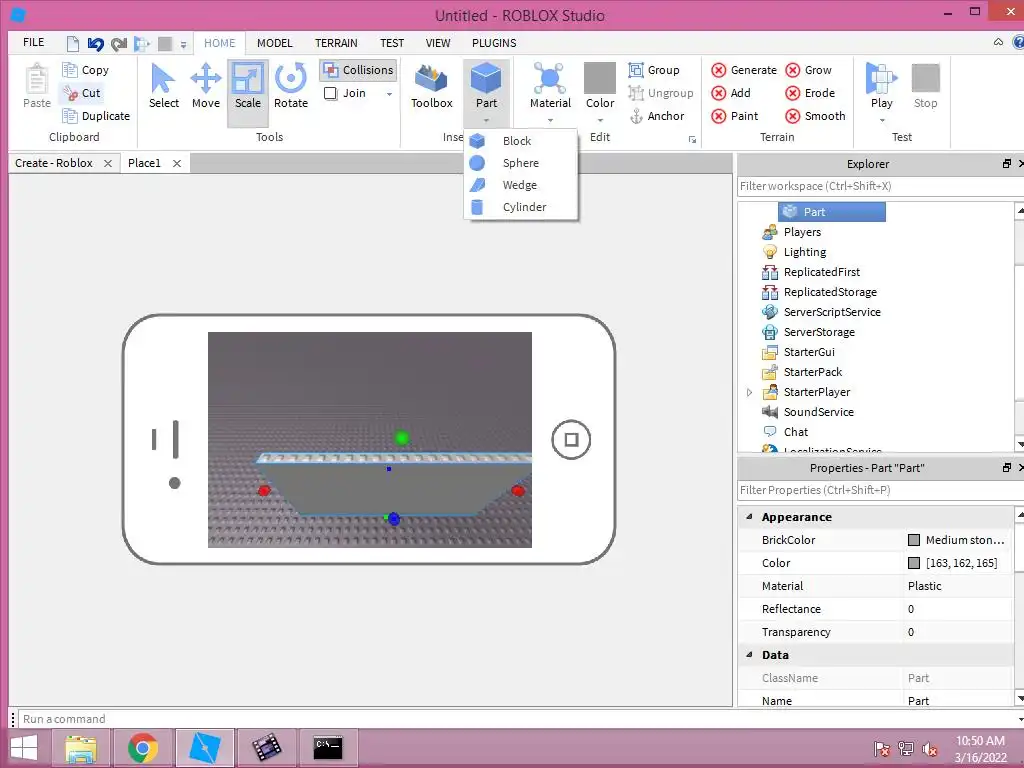Click the Windows Start button
Image resolution: width=1024 pixels, height=768 pixels.
coord(24,748)
